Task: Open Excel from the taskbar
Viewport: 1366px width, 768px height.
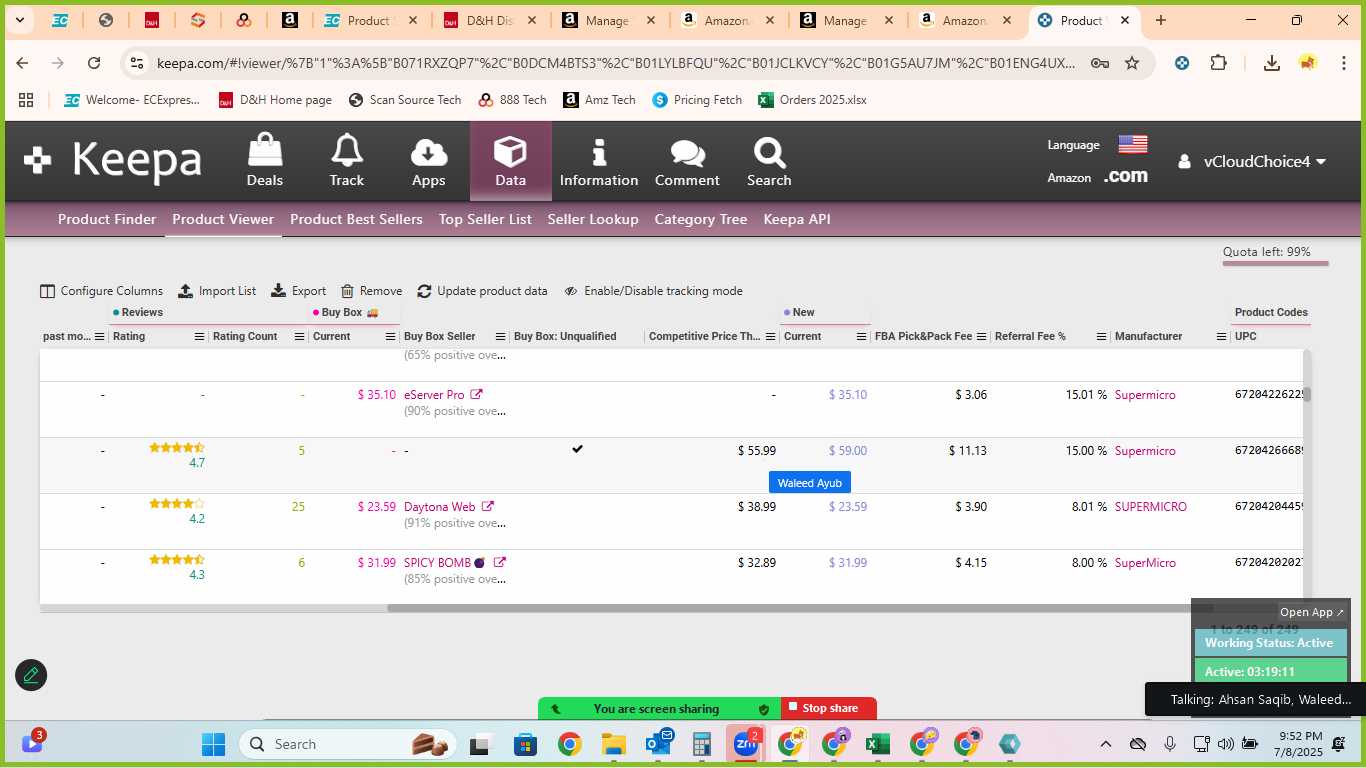Action: 878,744
